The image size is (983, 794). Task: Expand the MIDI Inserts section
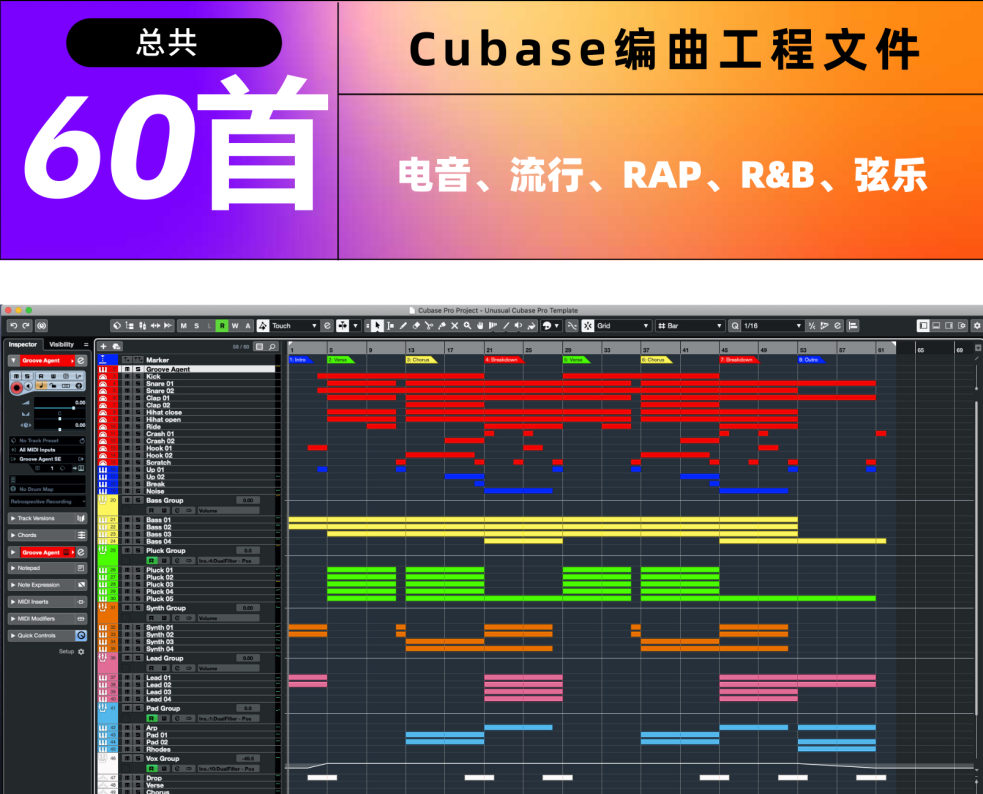click(48, 602)
